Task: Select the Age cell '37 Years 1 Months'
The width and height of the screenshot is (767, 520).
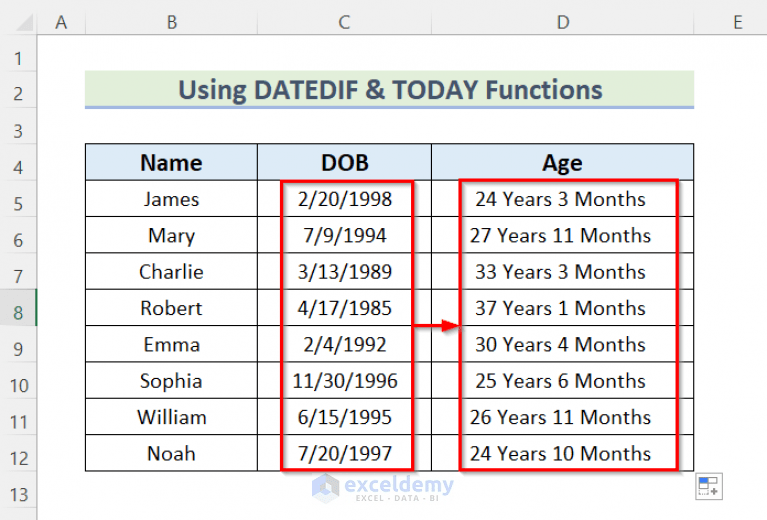Action: point(563,308)
